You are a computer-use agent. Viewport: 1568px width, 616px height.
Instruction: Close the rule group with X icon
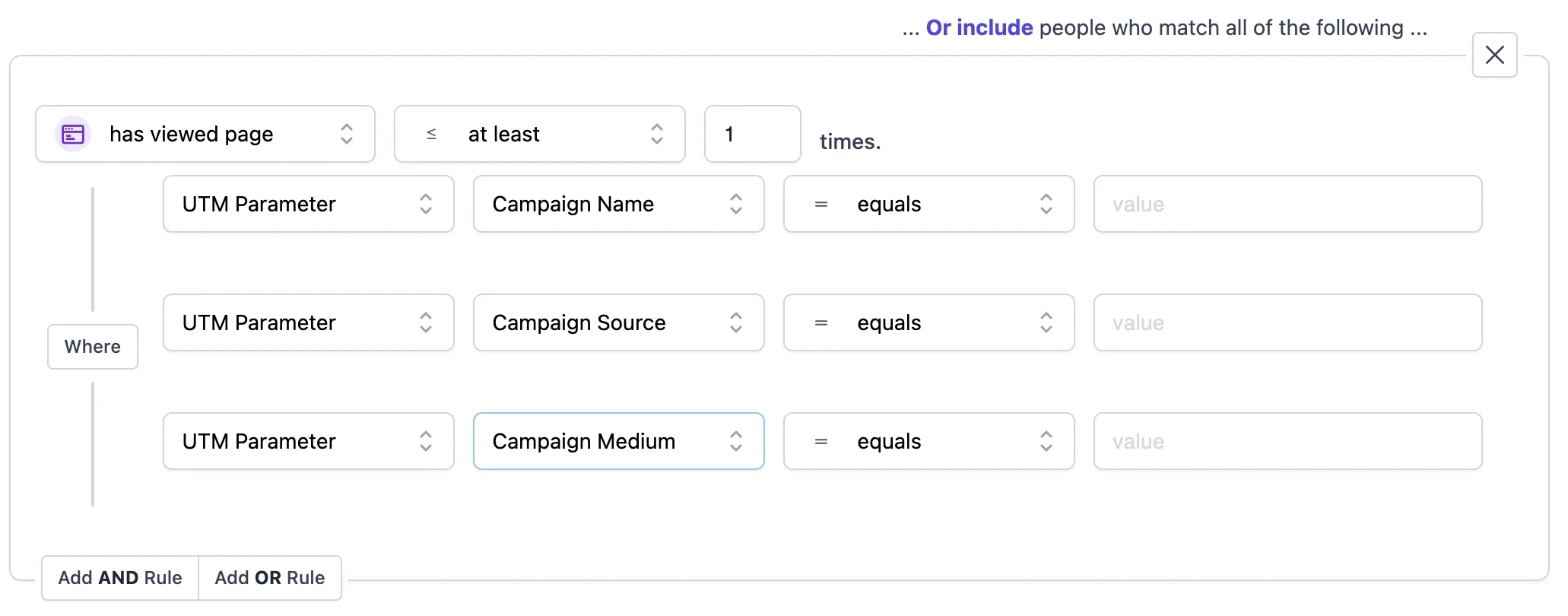pos(1494,55)
